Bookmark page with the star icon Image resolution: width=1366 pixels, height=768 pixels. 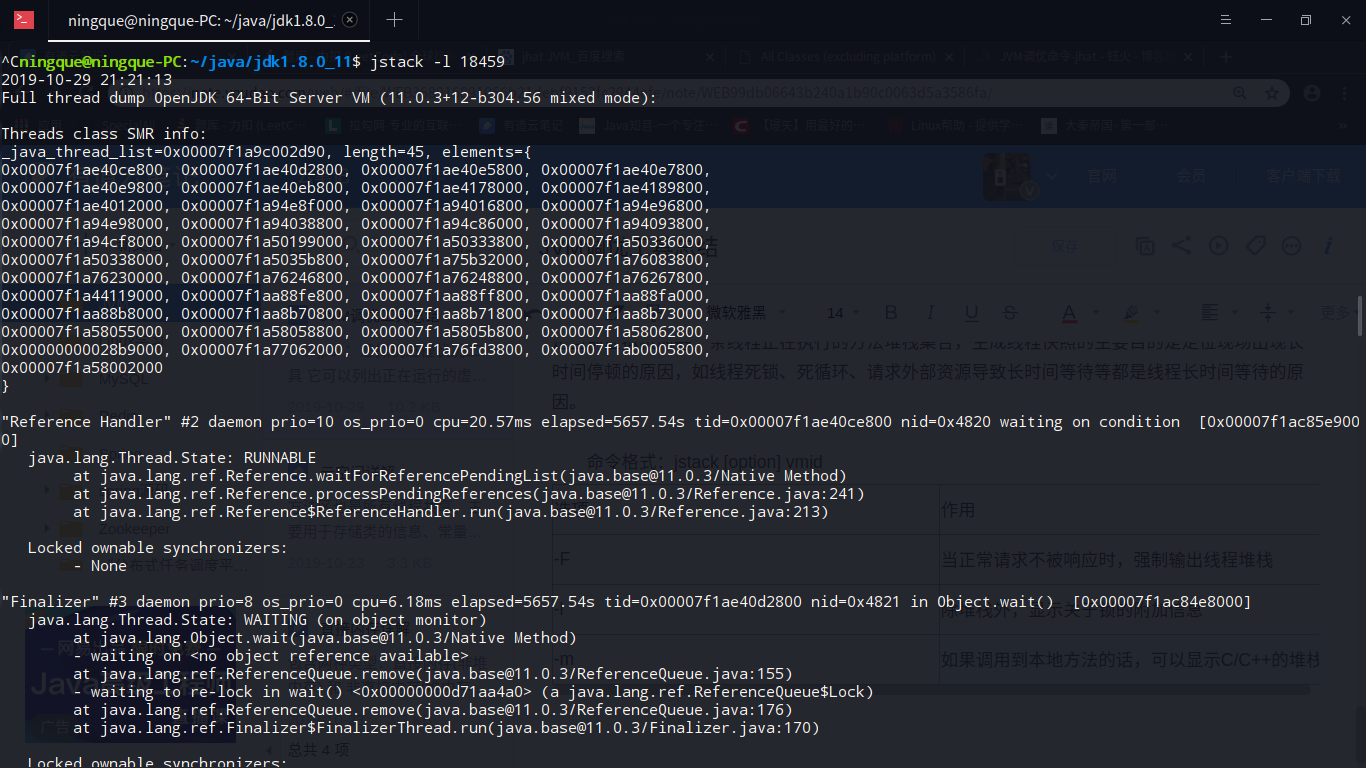click(x=1272, y=92)
